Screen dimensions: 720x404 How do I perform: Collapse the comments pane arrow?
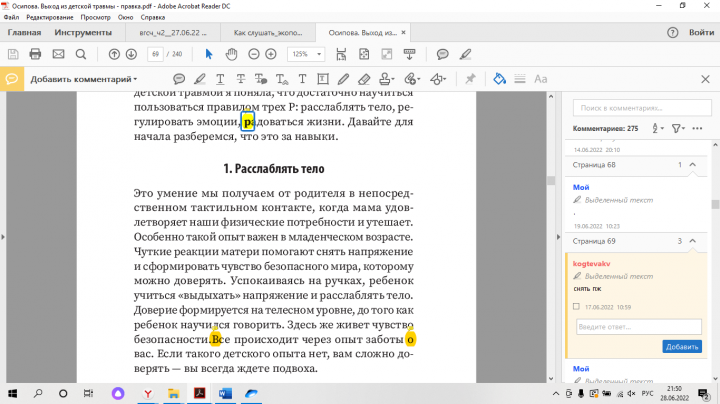(558, 237)
